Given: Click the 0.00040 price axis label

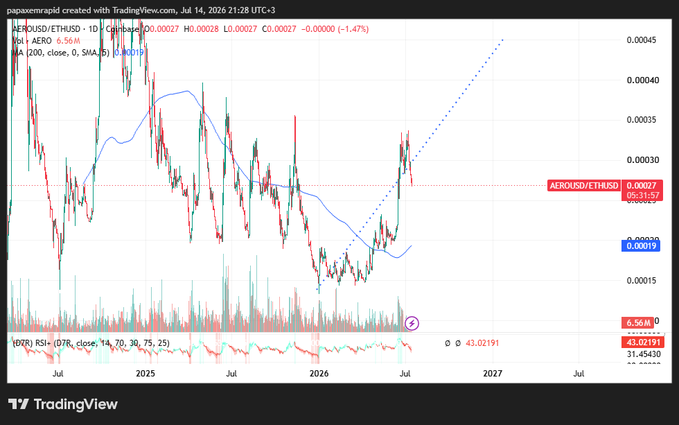Looking at the screenshot, I should click(643, 80).
